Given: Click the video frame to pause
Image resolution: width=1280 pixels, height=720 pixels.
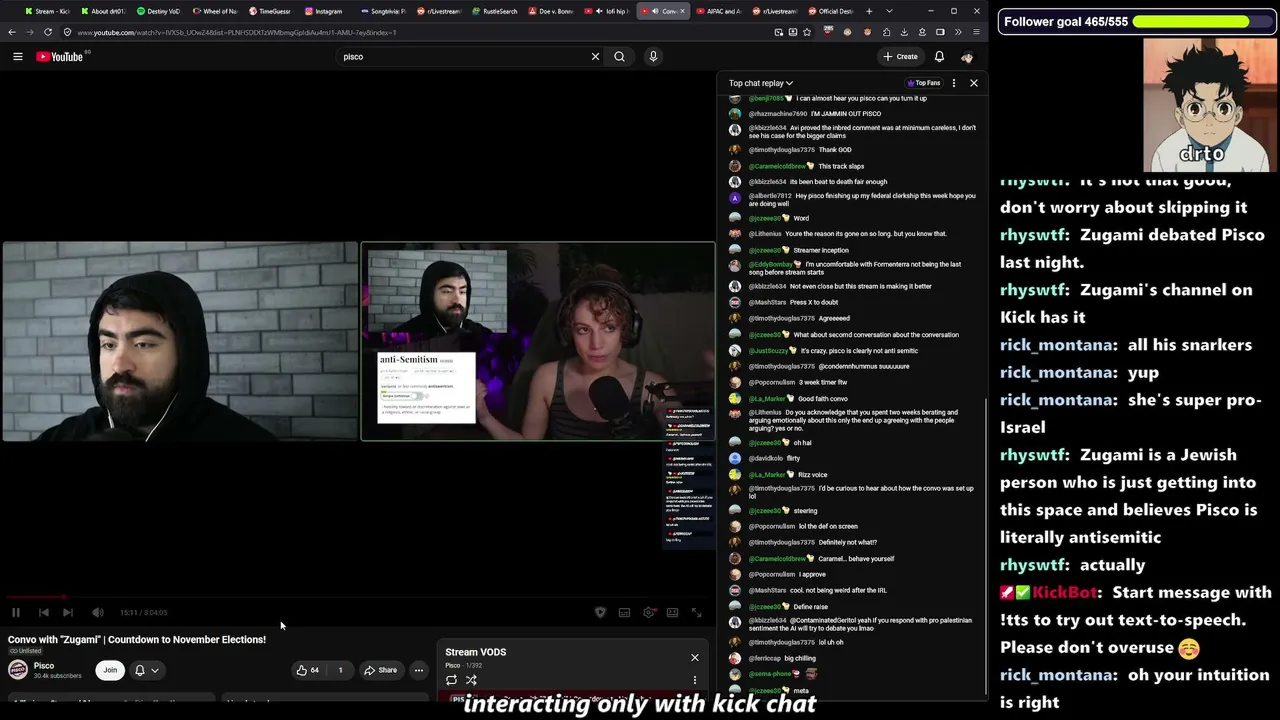Looking at the screenshot, I should pyautogui.click(x=358, y=341).
